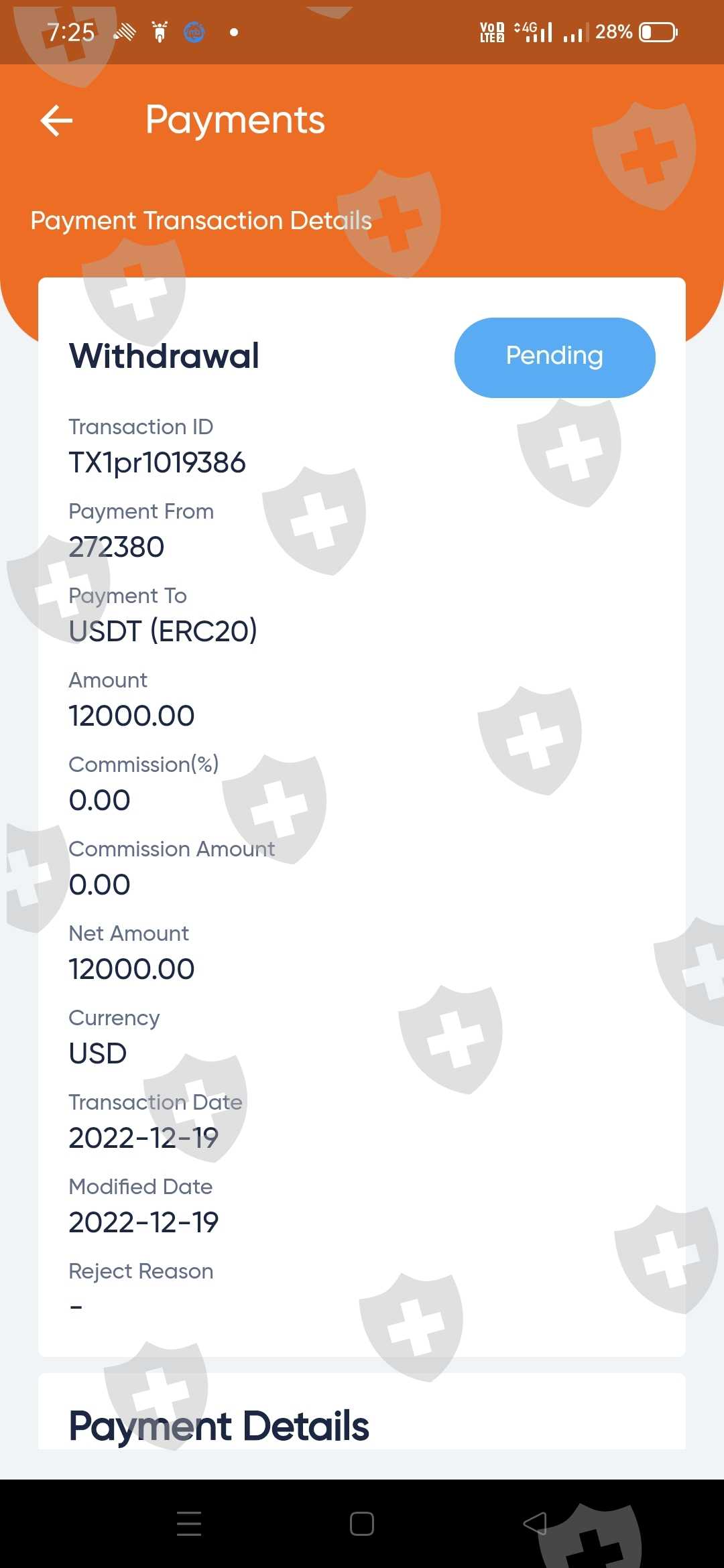Open the Payment Details section
The image size is (724, 1568).
click(219, 1426)
